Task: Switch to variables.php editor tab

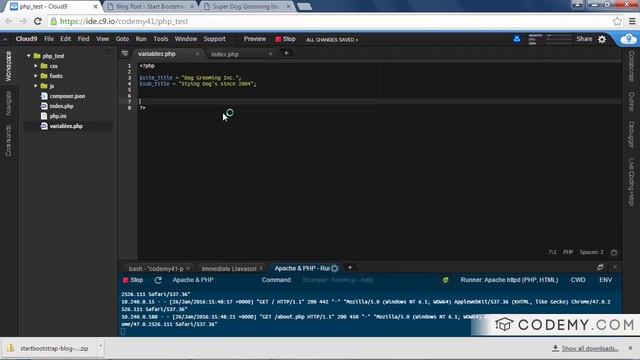Action: coord(157,54)
